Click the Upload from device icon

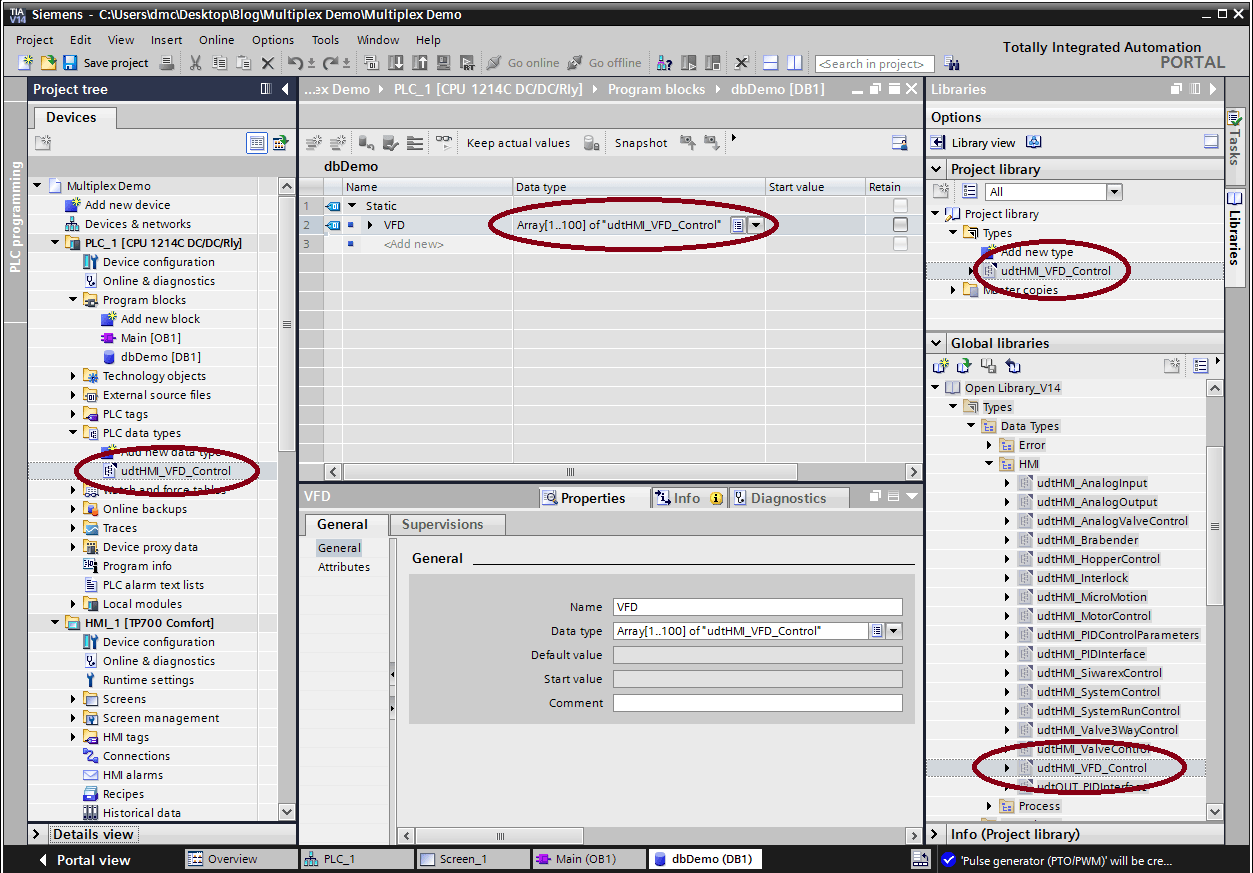click(x=419, y=63)
